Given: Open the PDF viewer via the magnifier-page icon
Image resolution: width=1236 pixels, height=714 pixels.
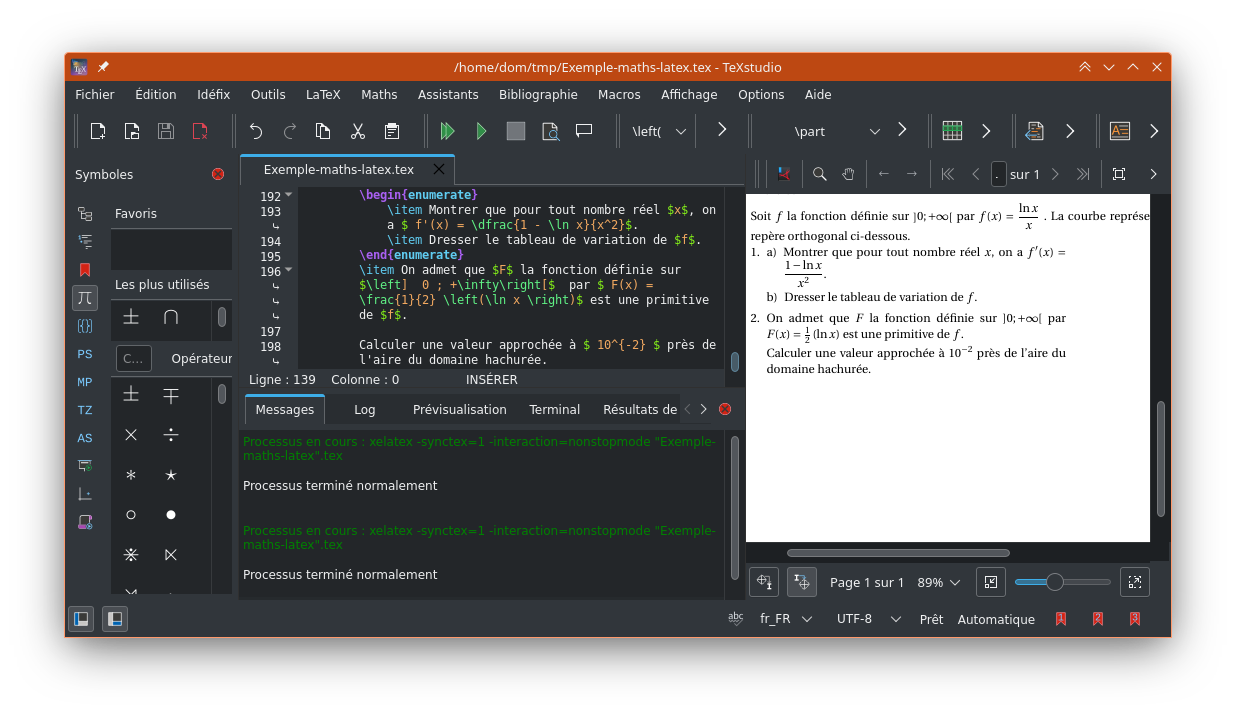Looking at the screenshot, I should tap(550, 131).
